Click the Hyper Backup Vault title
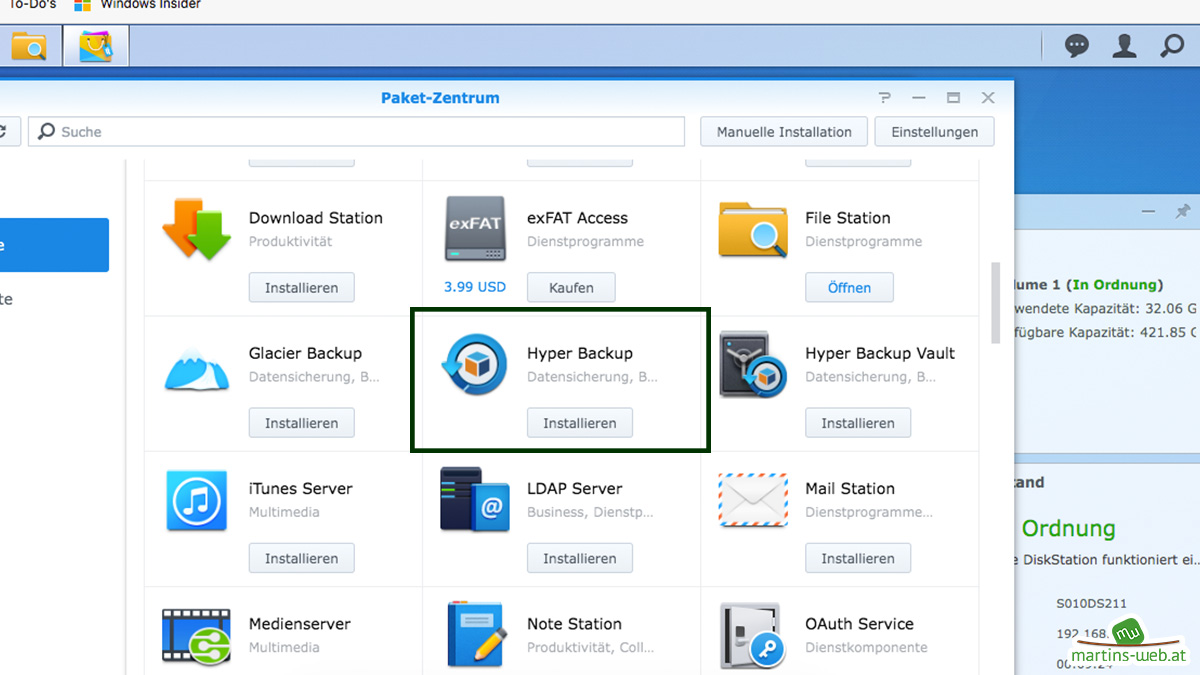 [880, 353]
